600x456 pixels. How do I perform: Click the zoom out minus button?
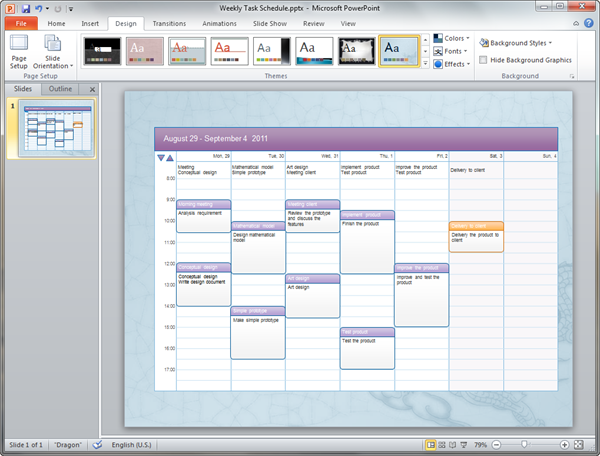click(496, 445)
